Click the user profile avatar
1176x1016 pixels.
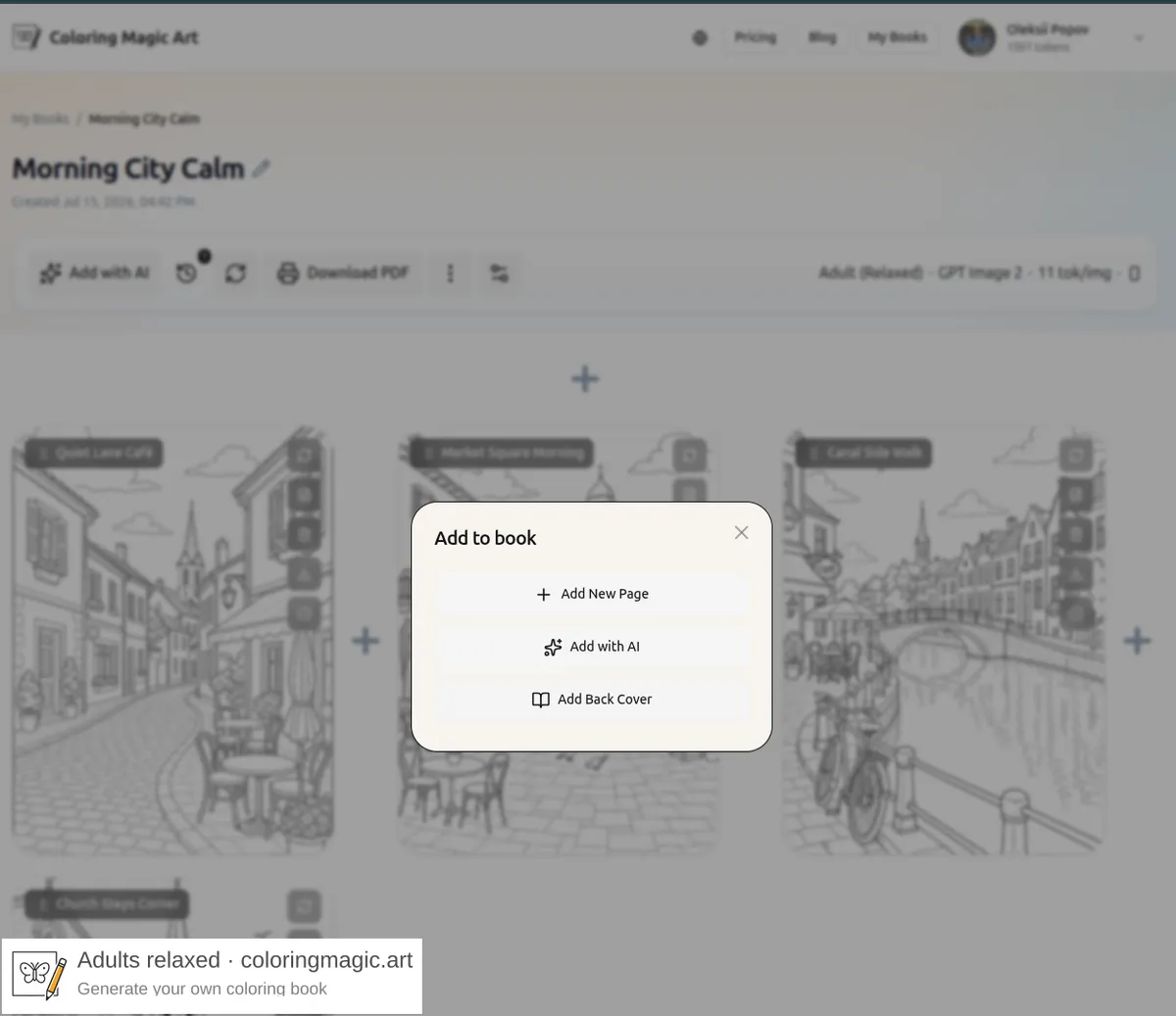(x=976, y=37)
